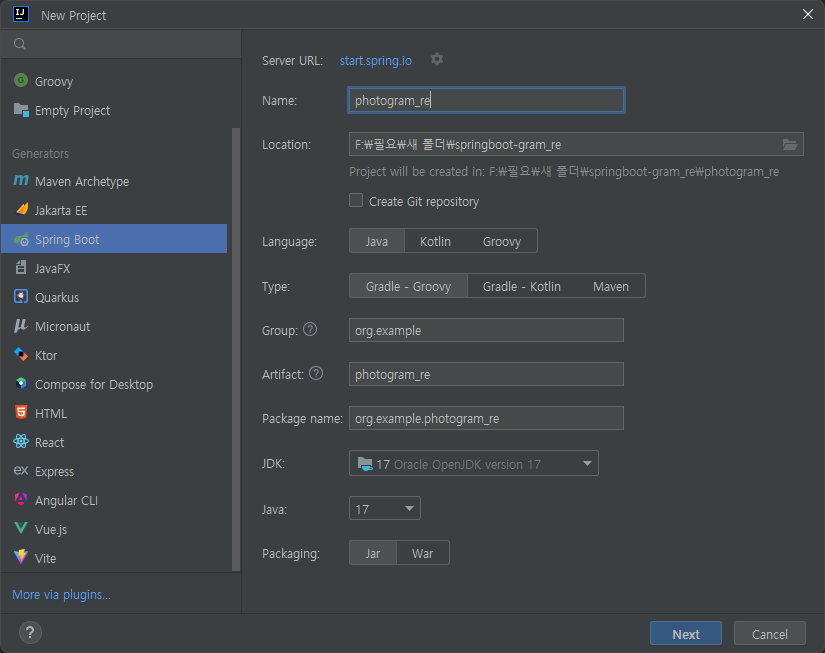Click the Express ex icon

pyautogui.click(x=21, y=470)
